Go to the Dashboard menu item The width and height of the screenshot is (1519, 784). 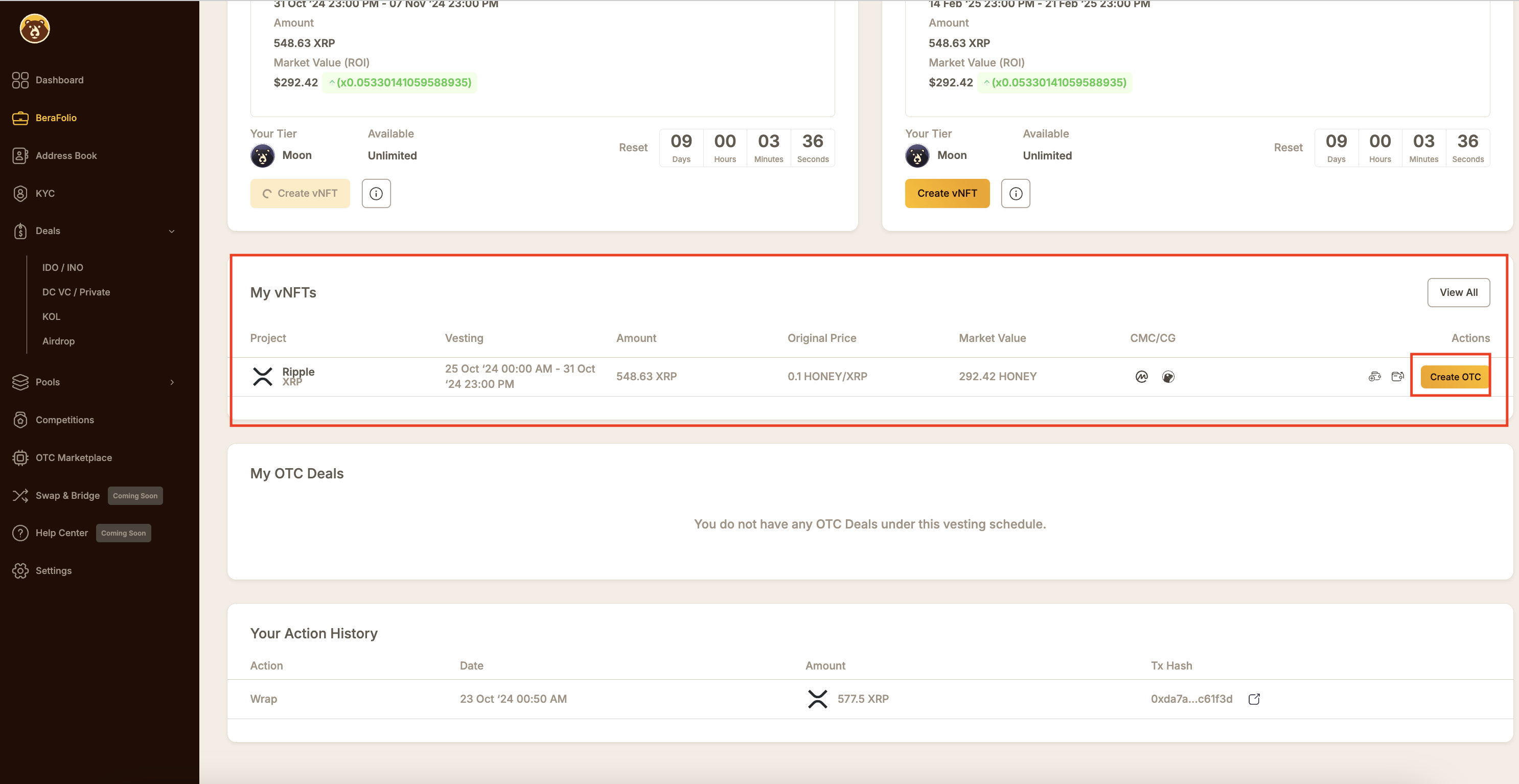click(59, 80)
